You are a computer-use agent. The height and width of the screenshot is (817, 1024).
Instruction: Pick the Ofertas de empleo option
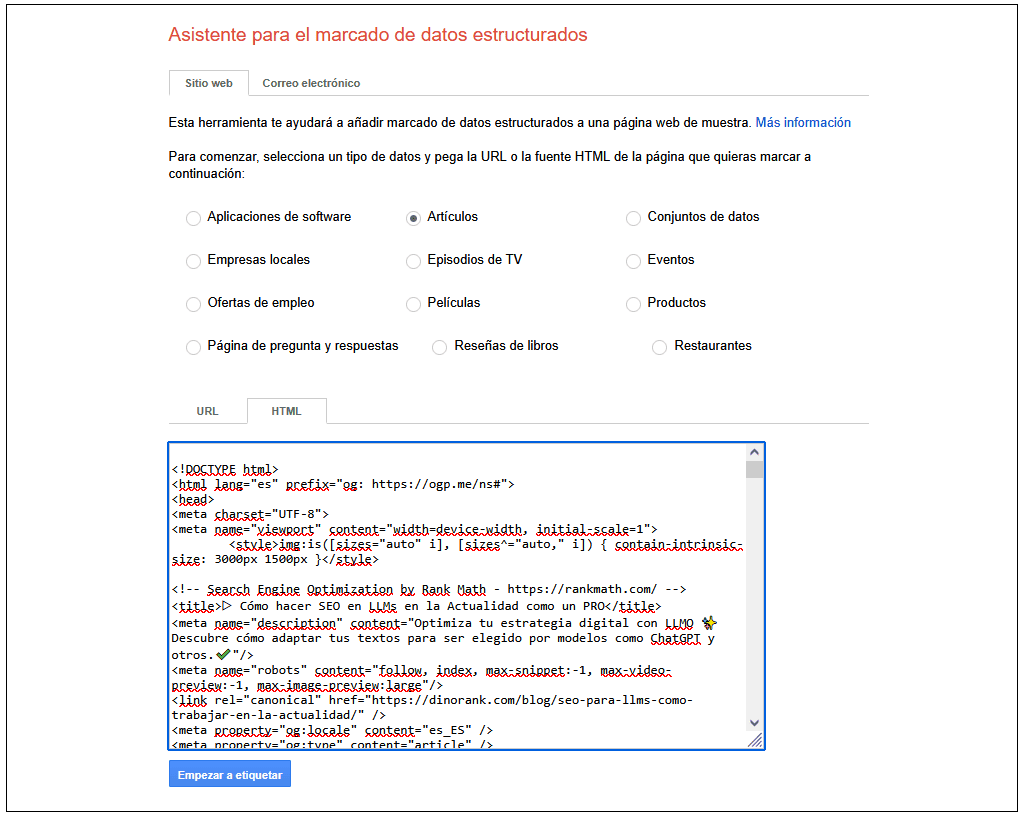click(x=193, y=304)
